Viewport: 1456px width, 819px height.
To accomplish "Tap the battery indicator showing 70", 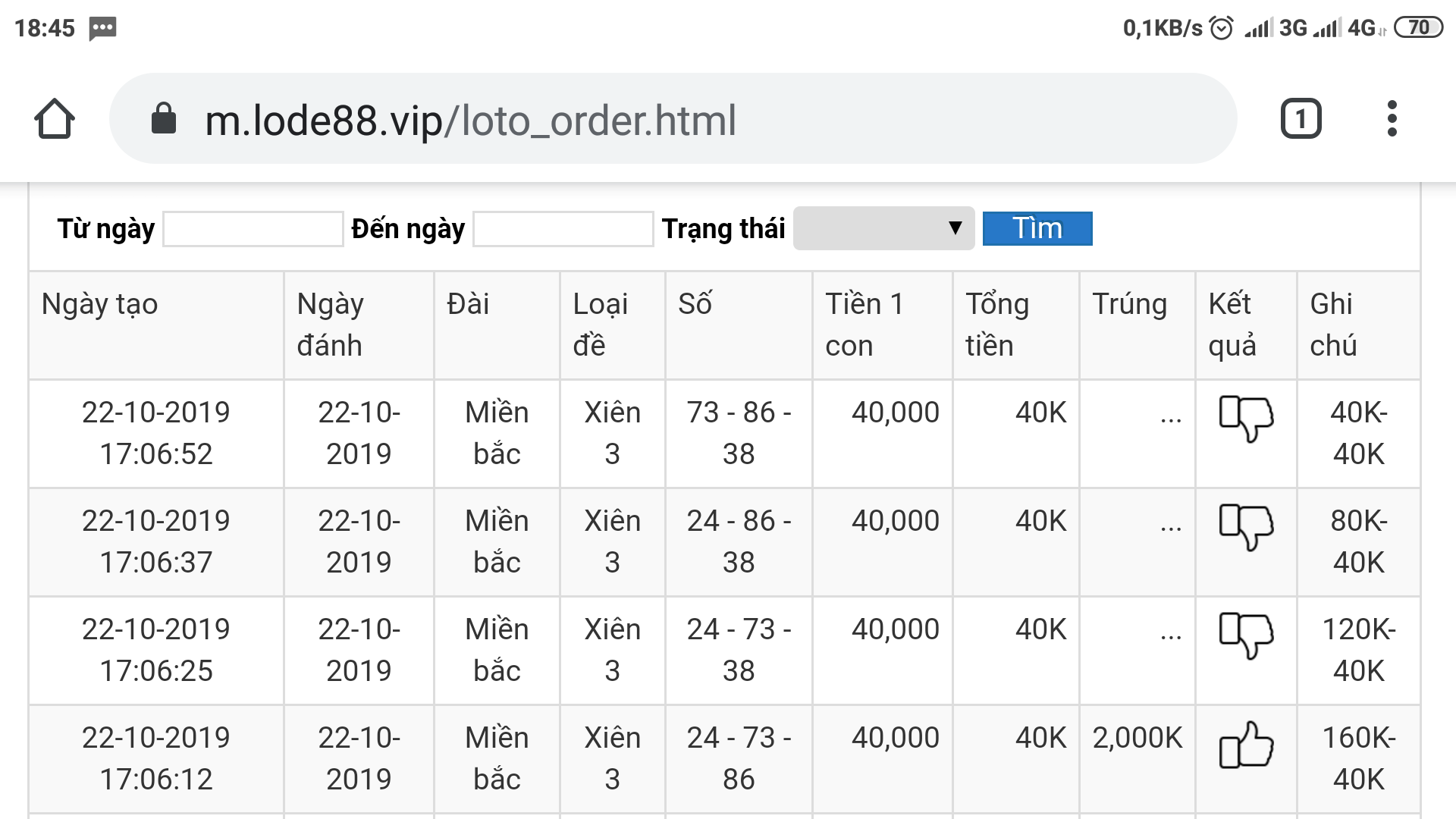I will (1417, 28).
